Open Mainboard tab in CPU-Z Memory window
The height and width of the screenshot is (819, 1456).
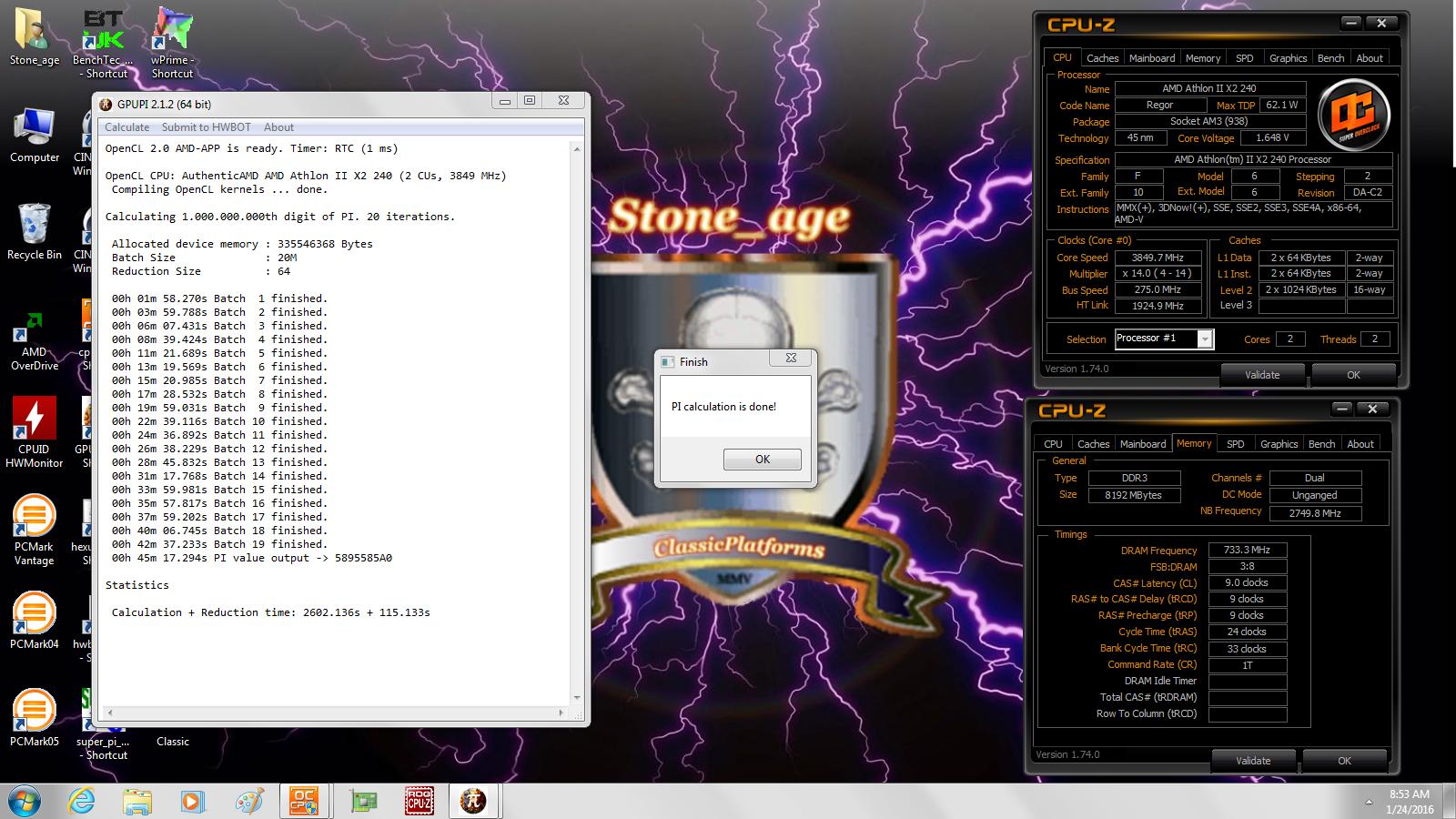(1143, 444)
